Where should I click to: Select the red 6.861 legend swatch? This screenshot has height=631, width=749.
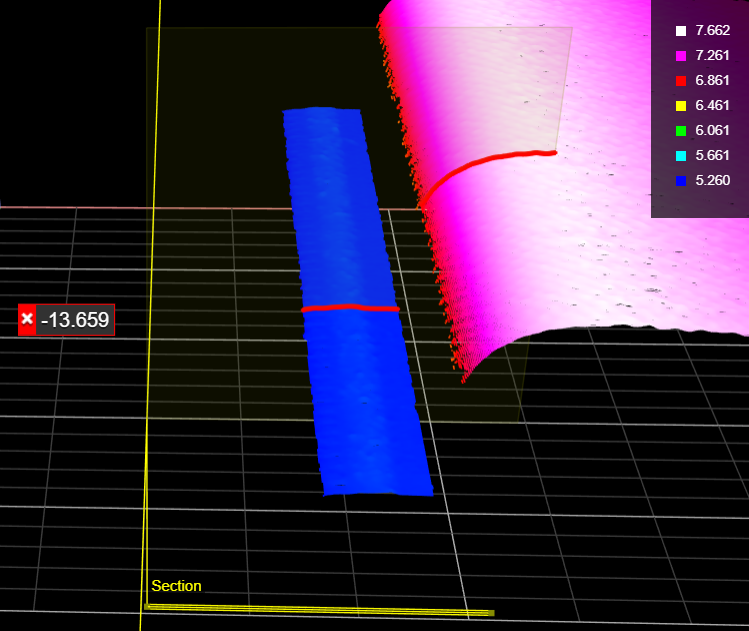point(681,81)
